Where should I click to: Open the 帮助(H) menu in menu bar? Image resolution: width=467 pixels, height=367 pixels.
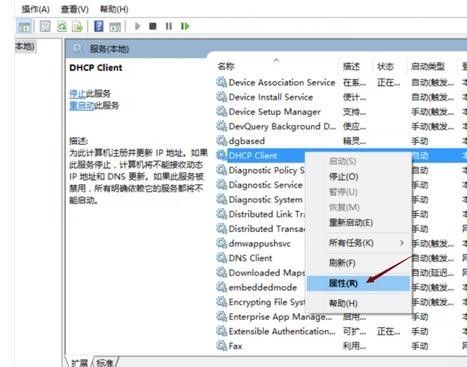(x=114, y=9)
